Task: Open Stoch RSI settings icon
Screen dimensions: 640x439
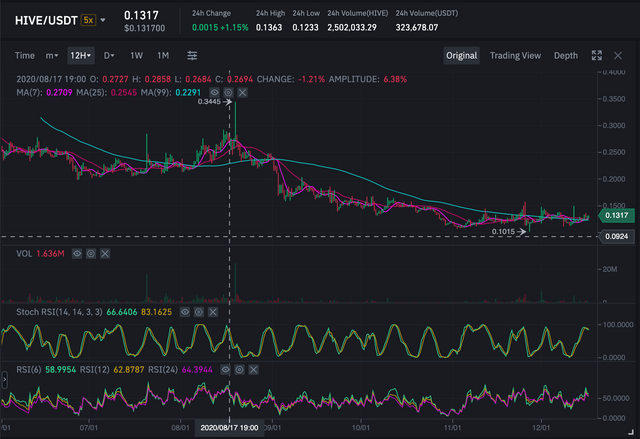Action: point(199,312)
